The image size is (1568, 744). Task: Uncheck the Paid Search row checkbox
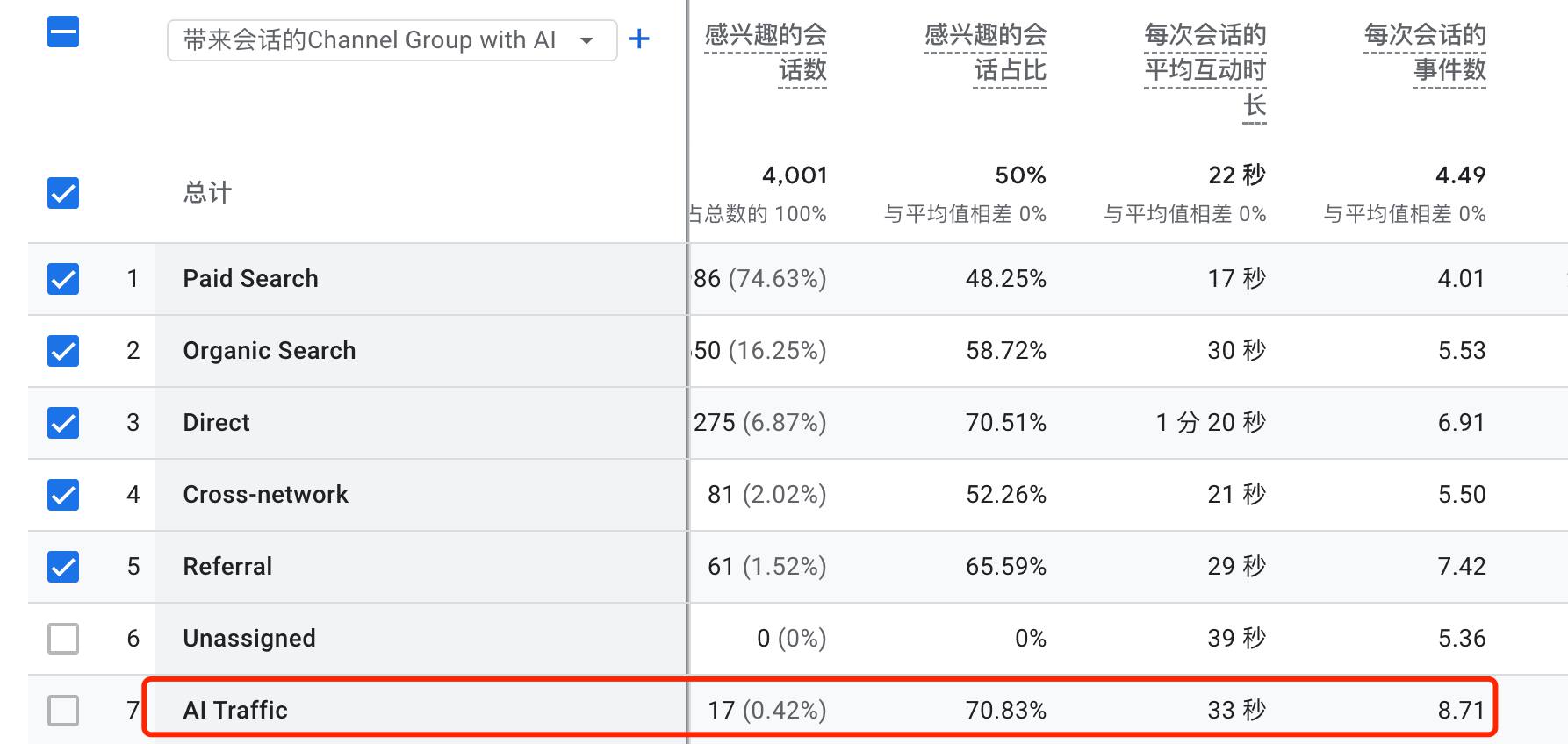[x=62, y=279]
